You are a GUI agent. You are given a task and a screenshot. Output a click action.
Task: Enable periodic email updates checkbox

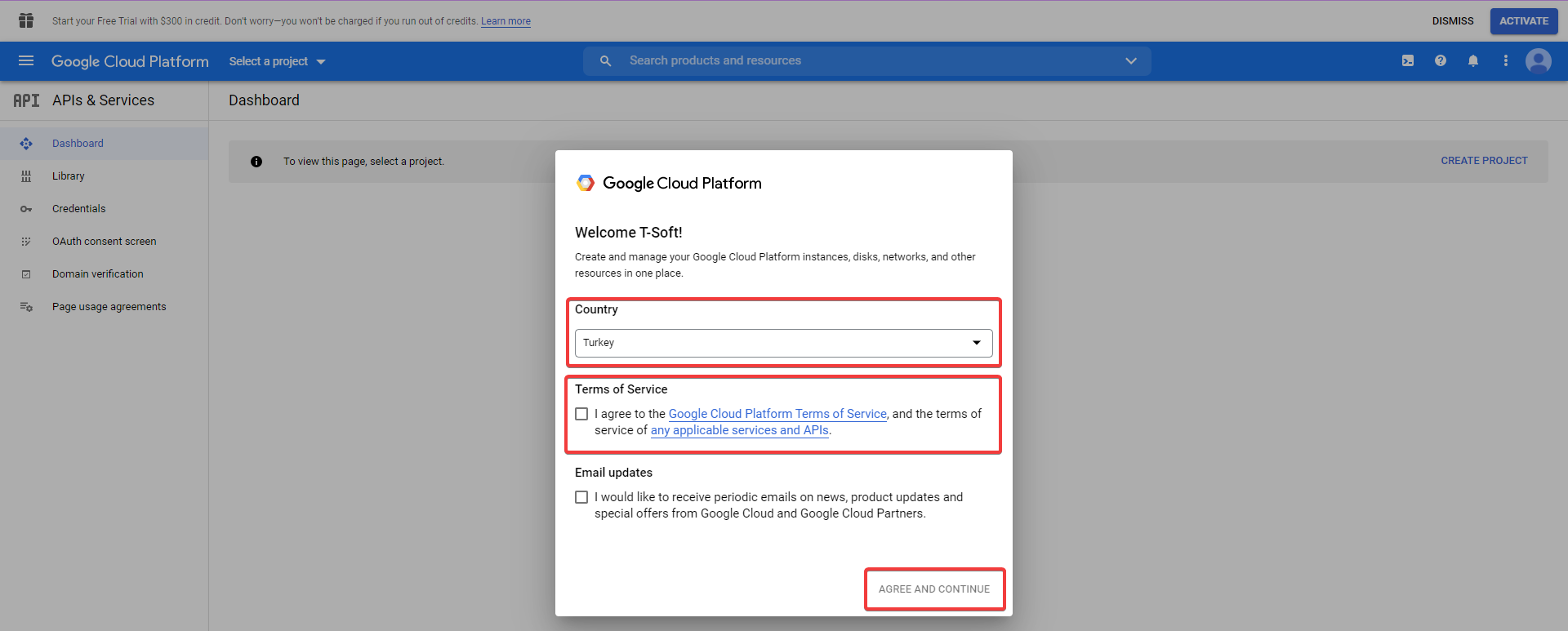tap(581, 497)
